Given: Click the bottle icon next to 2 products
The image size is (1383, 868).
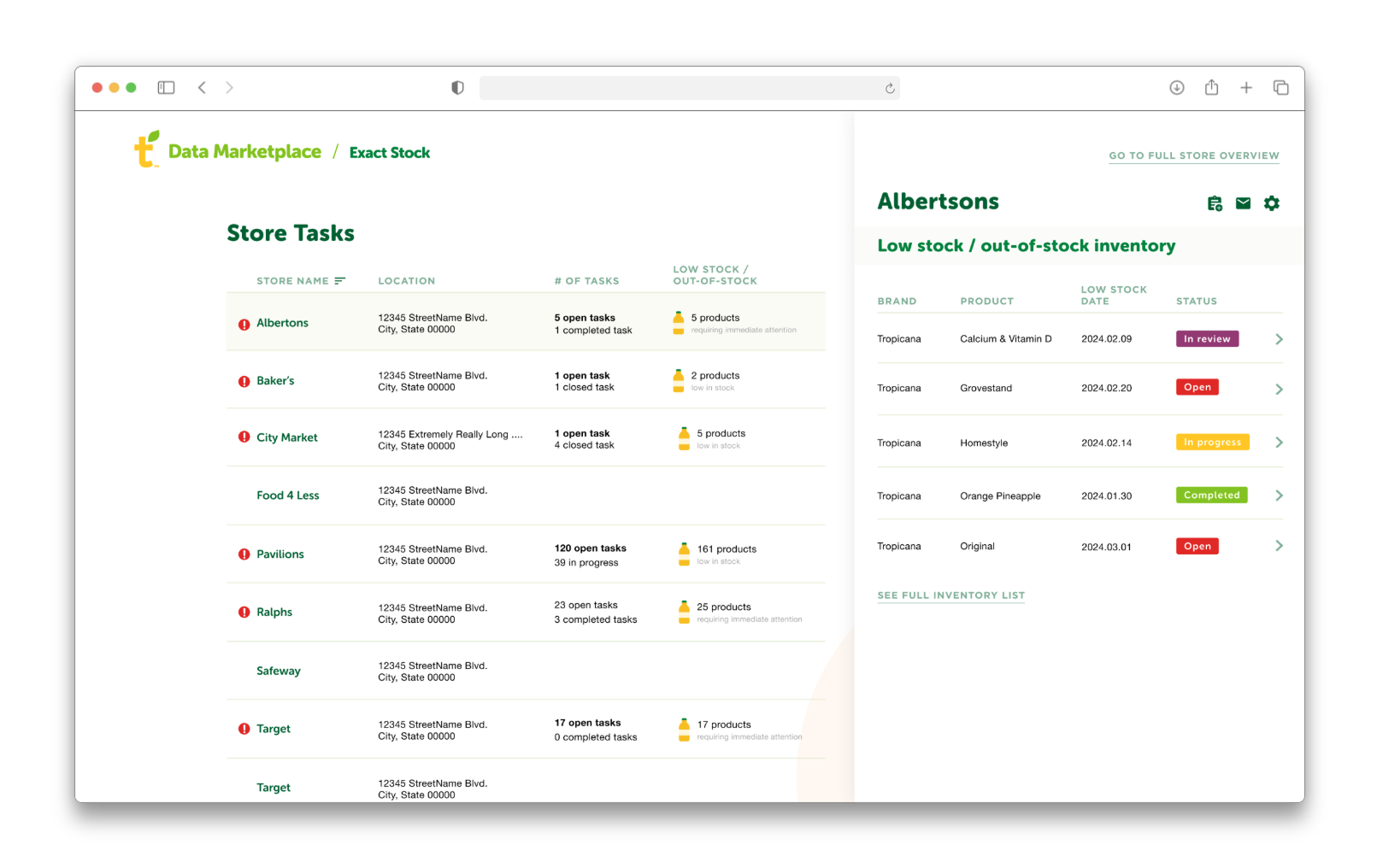Looking at the screenshot, I should tap(679, 381).
